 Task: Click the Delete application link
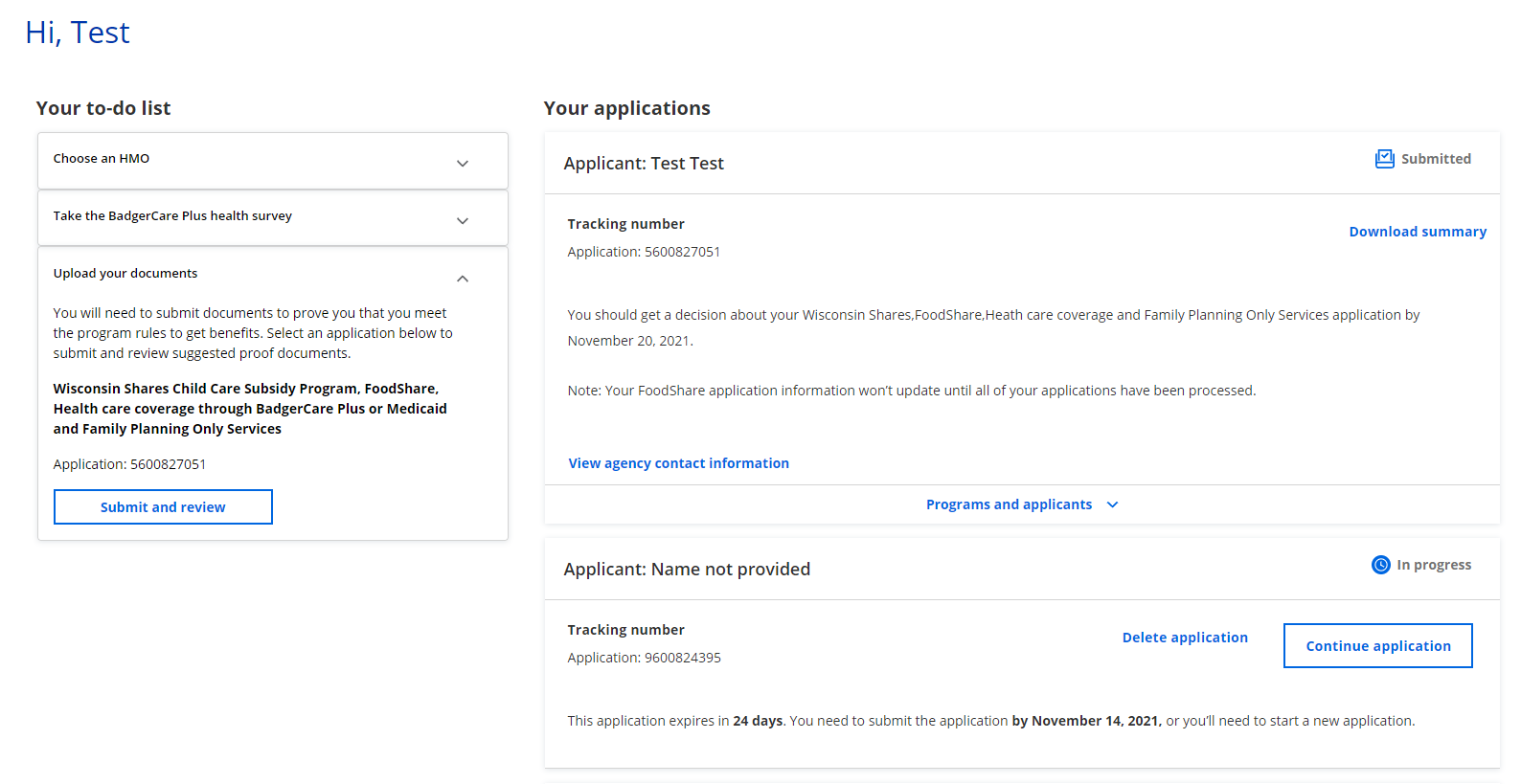1184,638
